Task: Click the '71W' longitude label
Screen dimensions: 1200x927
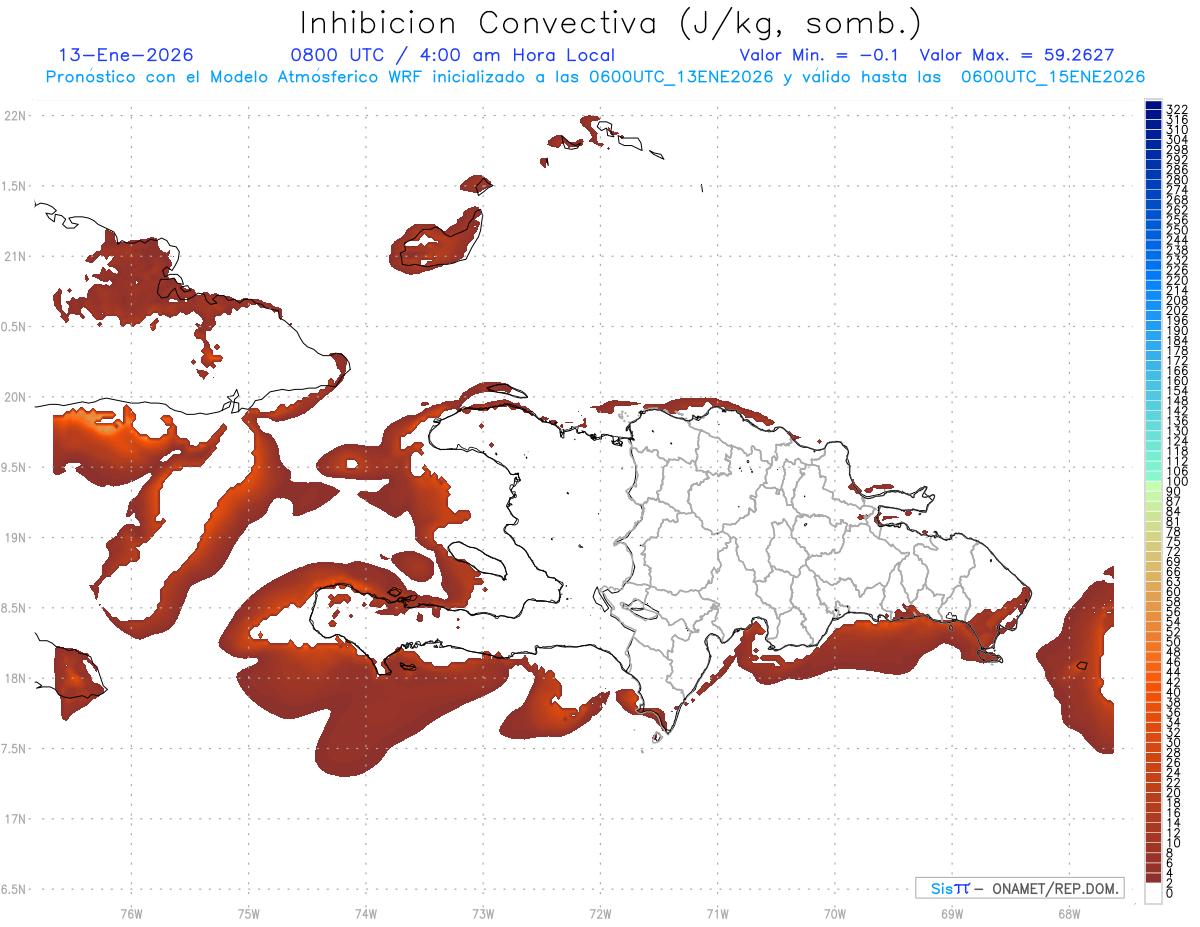Action: 717,913
